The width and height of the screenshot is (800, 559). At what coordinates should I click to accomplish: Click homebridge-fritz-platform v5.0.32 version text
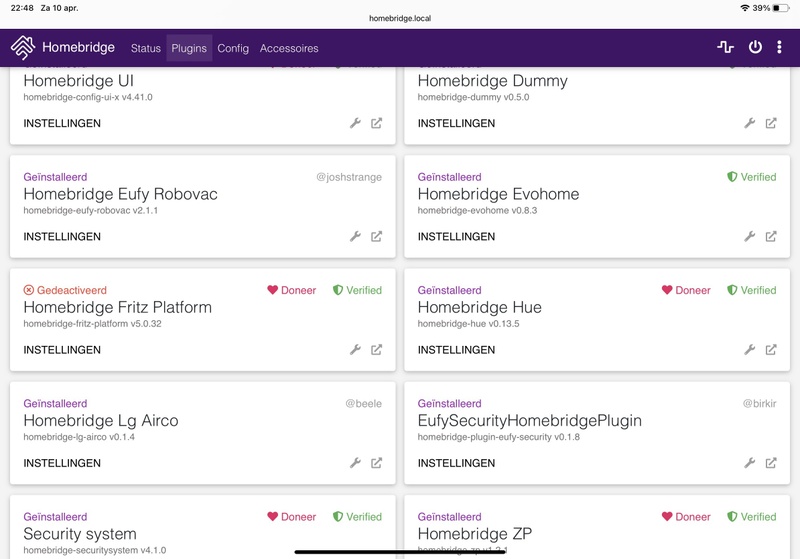click(x=92, y=323)
